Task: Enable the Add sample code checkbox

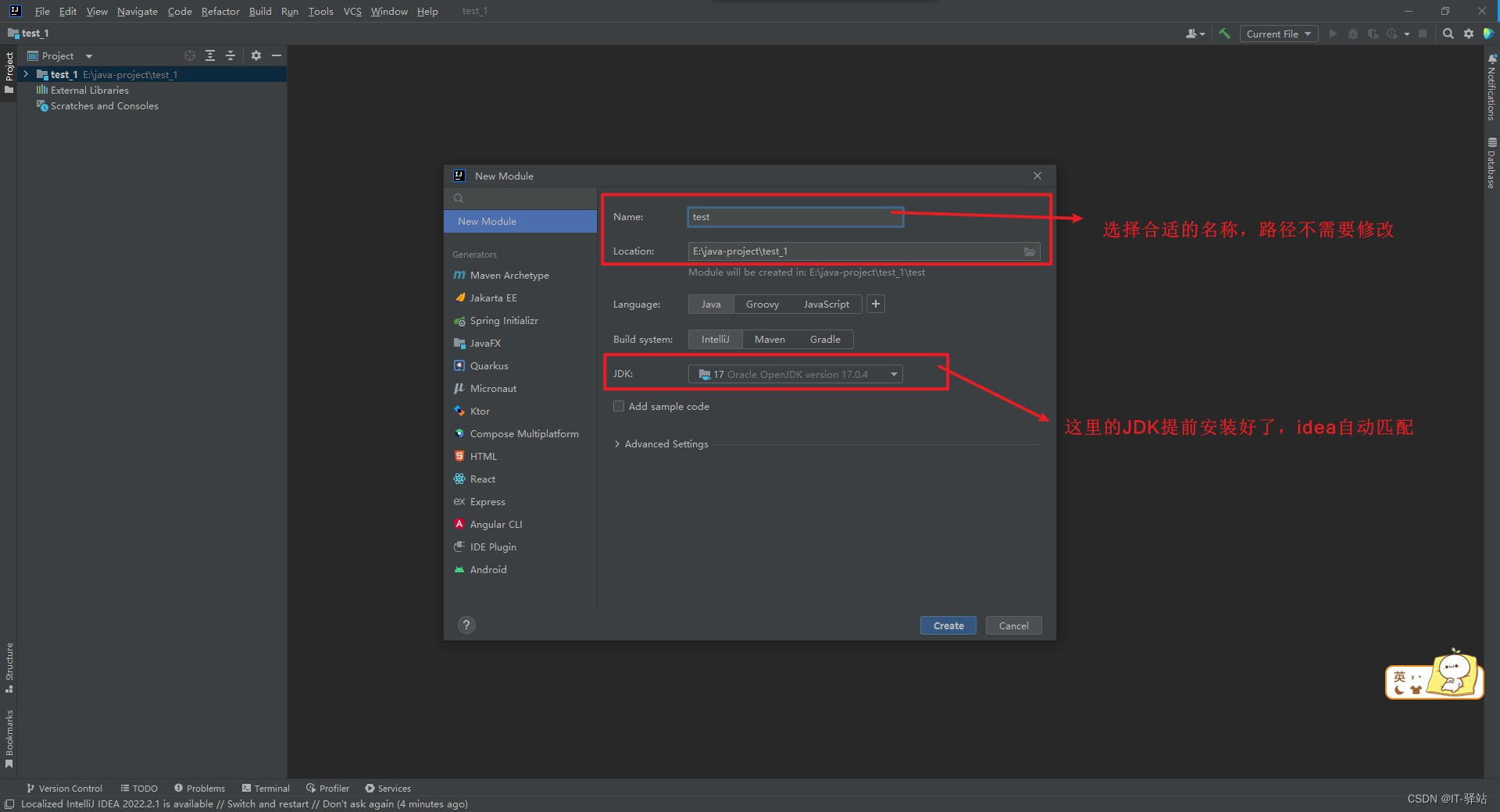Action: [x=619, y=406]
